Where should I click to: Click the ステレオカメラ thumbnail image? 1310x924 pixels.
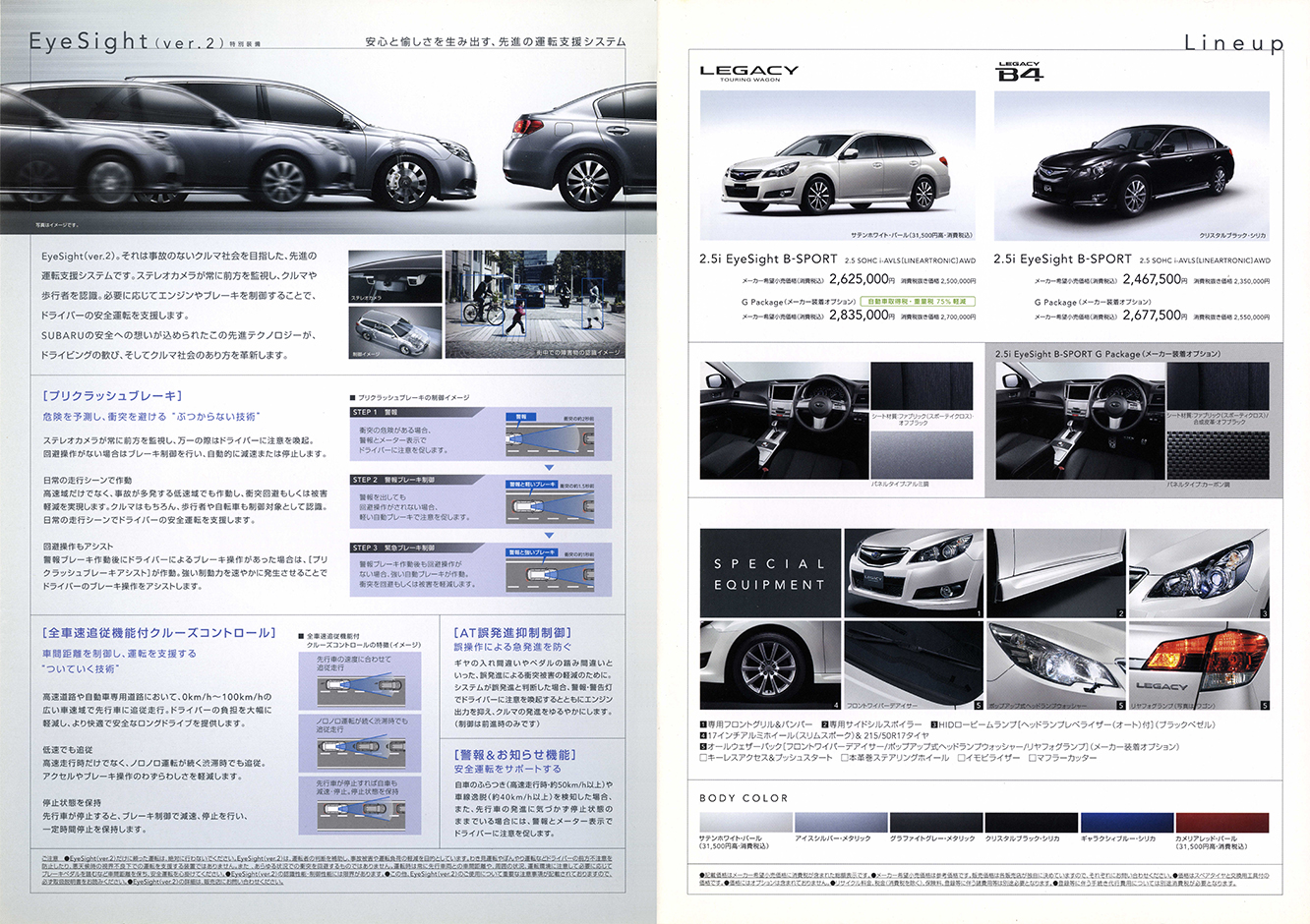[394, 276]
